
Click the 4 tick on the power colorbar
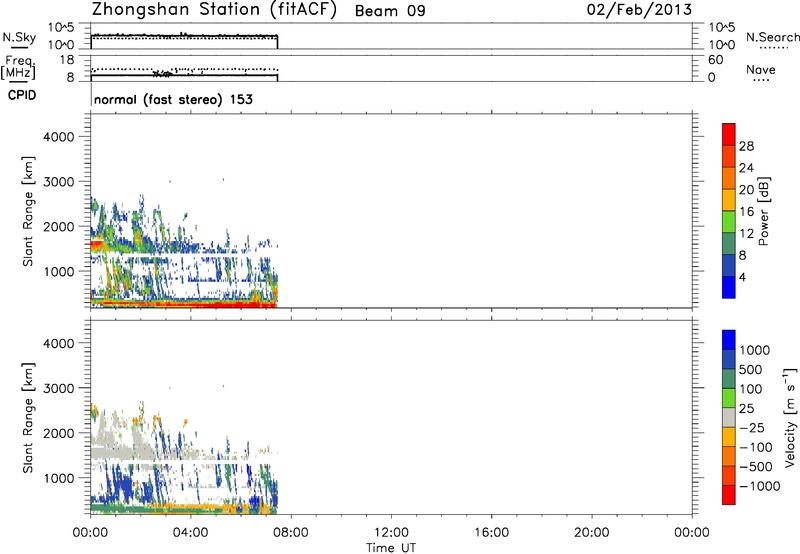pos(742,277)
